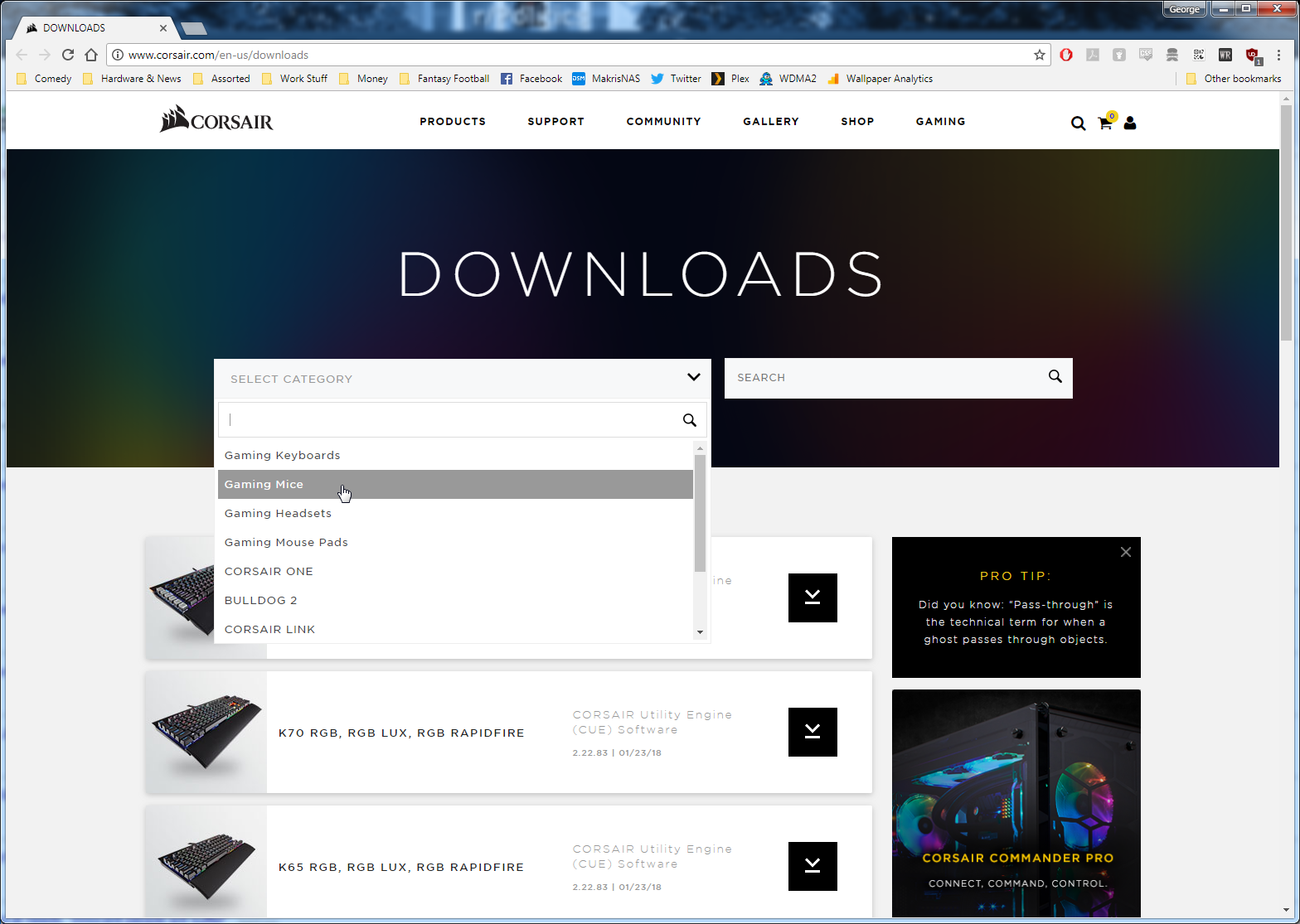Click download icon on the top keyboard card
Image resolution: width=1300 pixels, height=924 pixels.
coord(812,597)
